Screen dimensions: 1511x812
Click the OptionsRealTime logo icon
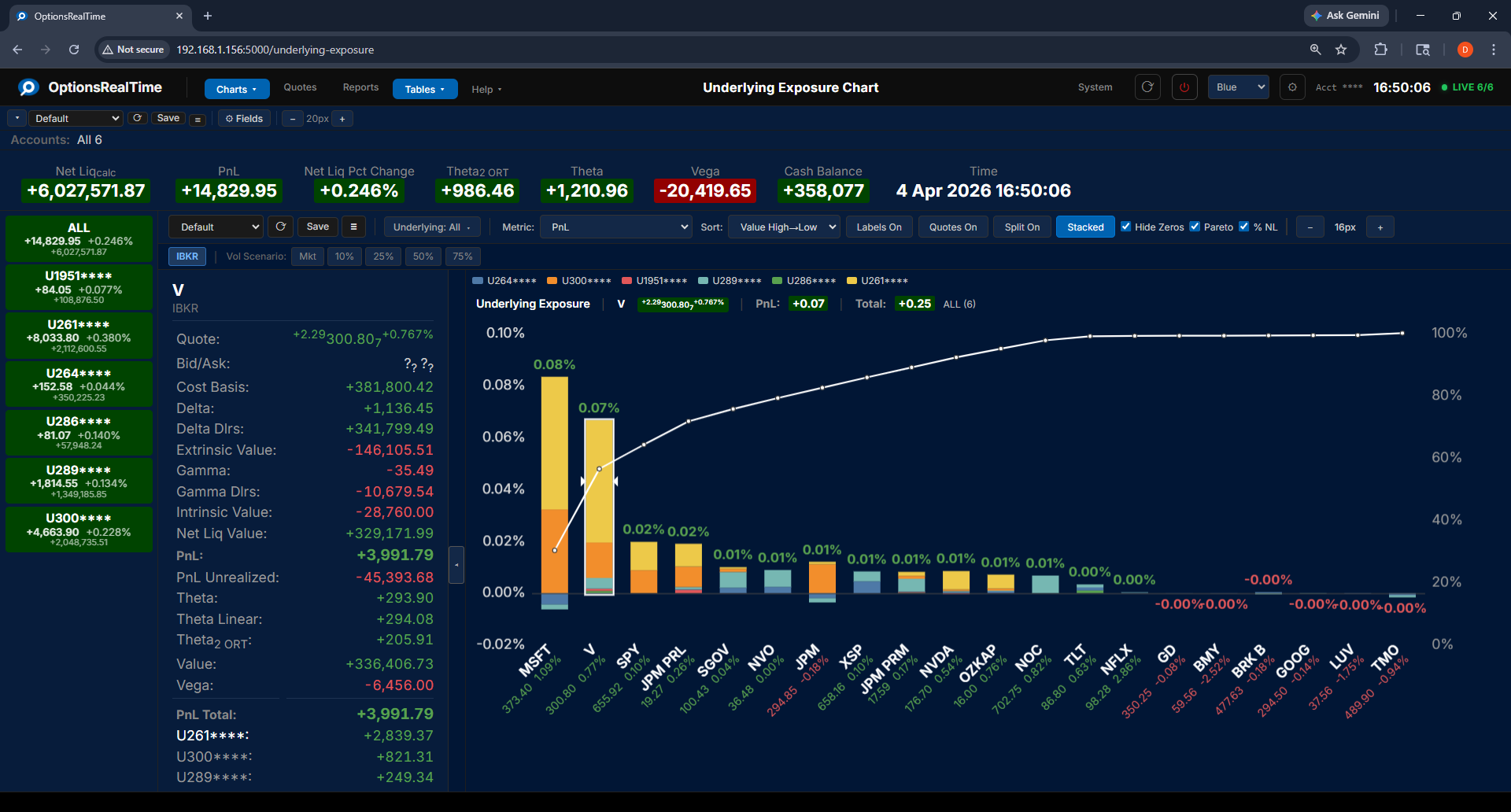pyautogui.click(x=28, y=87)
